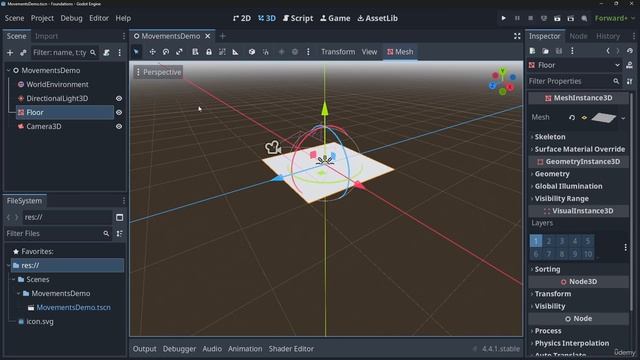Attach a script to the selected node
The height and width of the screenshot is (360, 640).
pyautogui.click(x=106, y=53)
